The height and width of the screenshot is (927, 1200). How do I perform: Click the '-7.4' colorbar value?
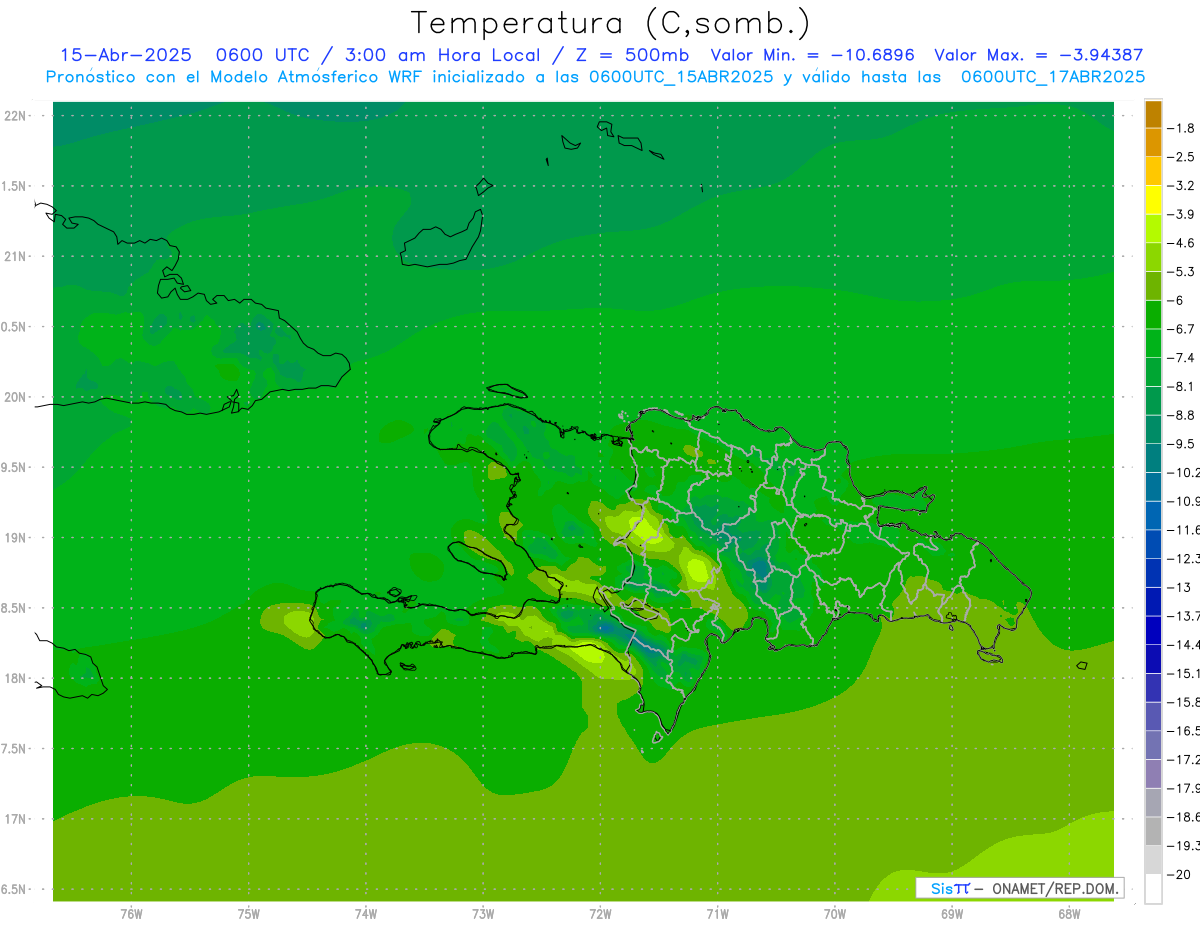[x=1181, y=358]
